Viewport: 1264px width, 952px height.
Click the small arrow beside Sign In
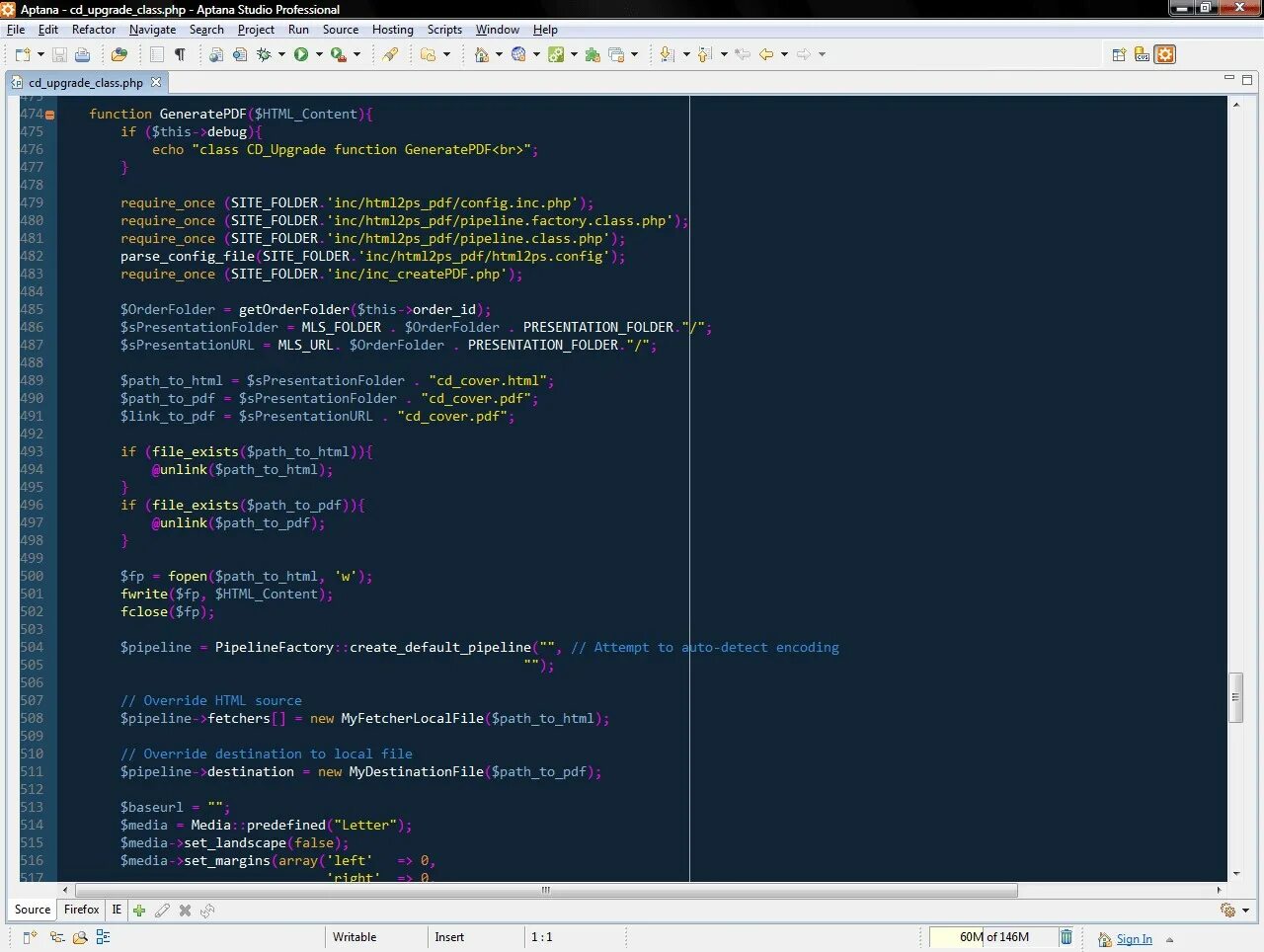point(1170,940)
